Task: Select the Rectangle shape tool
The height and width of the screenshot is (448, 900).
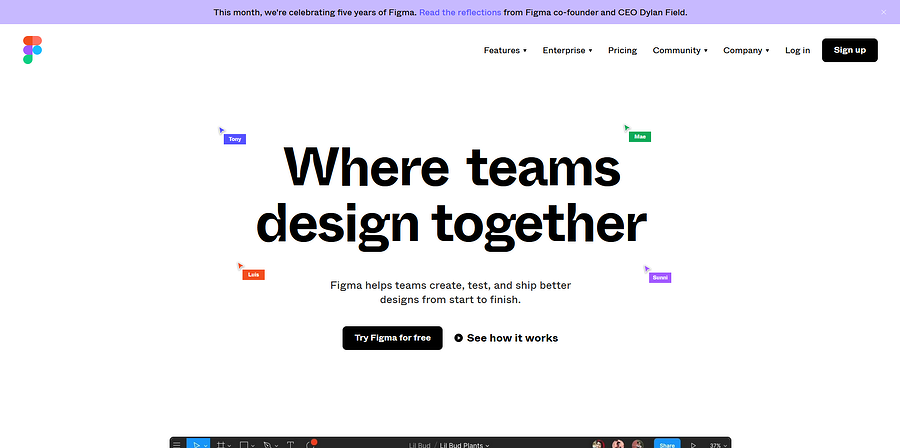Action: click(x=244, y=443)
